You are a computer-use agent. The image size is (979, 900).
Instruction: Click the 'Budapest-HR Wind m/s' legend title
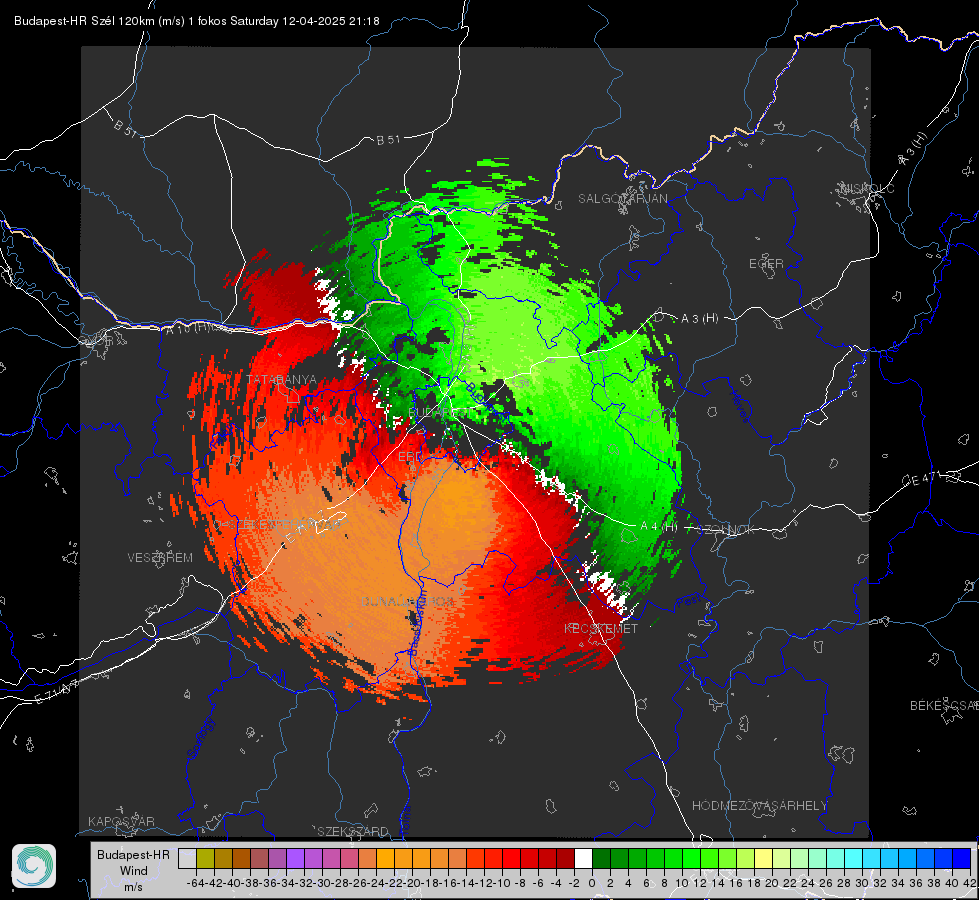134,871
